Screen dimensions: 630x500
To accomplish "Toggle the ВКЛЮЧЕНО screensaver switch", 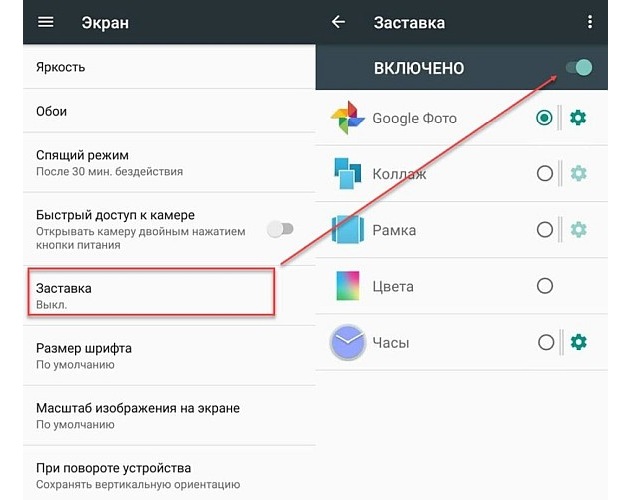I will click(579, 68).
